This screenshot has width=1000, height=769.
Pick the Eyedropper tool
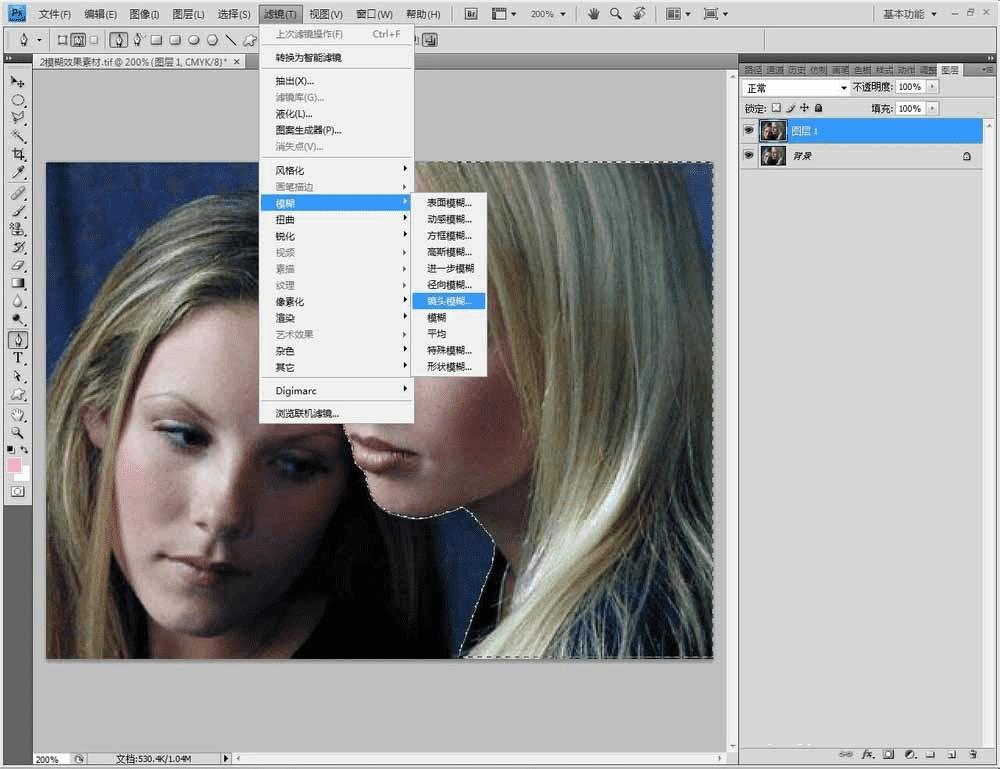coord(18,172)
